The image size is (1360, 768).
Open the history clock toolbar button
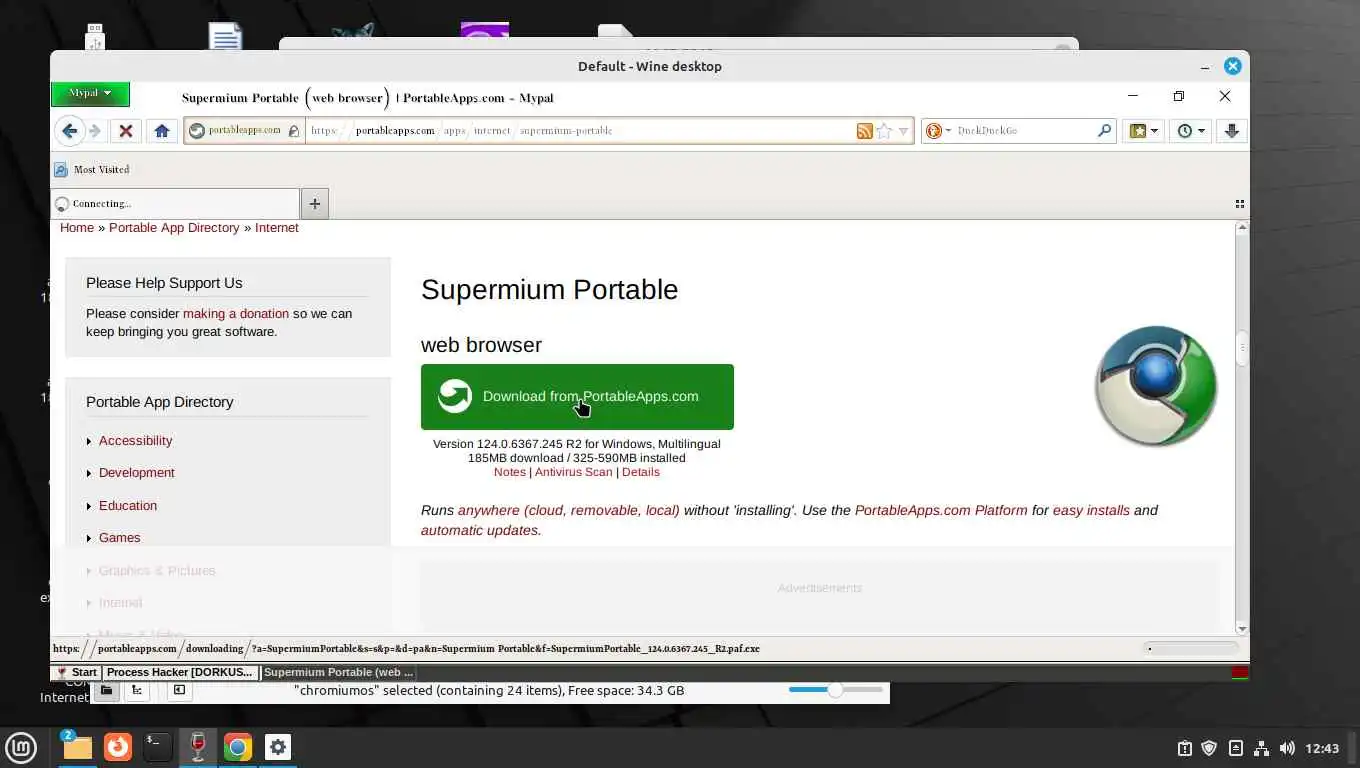coord(1190,131)
